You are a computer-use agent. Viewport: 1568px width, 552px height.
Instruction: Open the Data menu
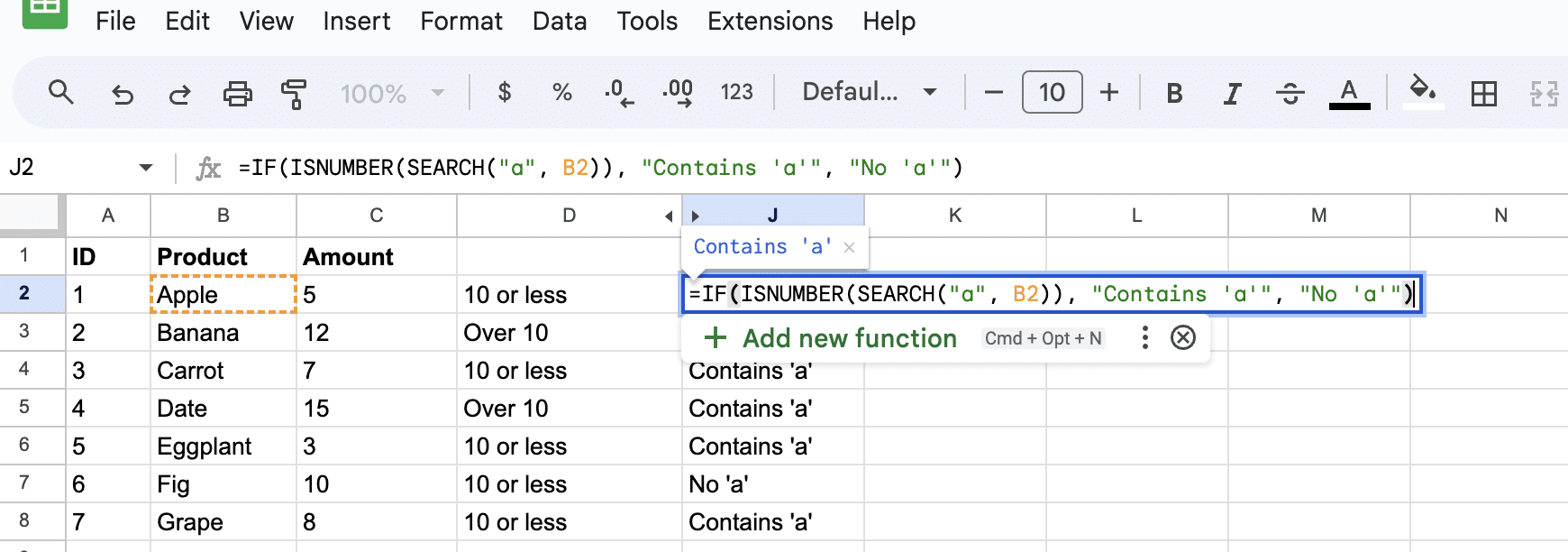(560, 21)
